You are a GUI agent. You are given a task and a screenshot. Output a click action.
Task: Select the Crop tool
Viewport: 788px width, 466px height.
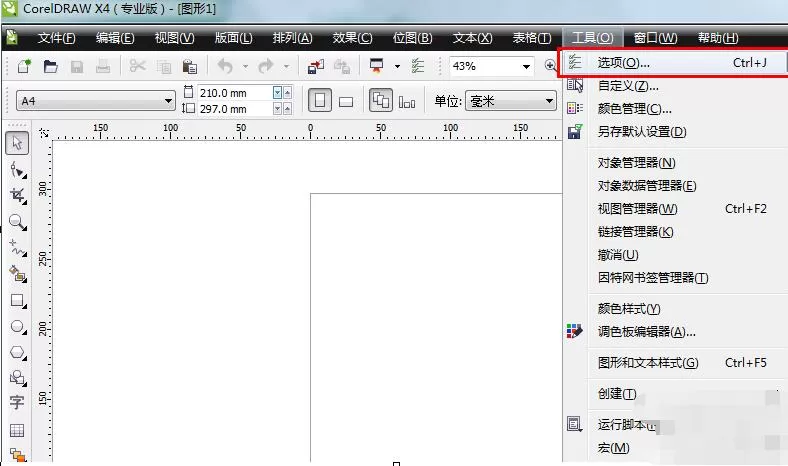[x=18, y=195]
